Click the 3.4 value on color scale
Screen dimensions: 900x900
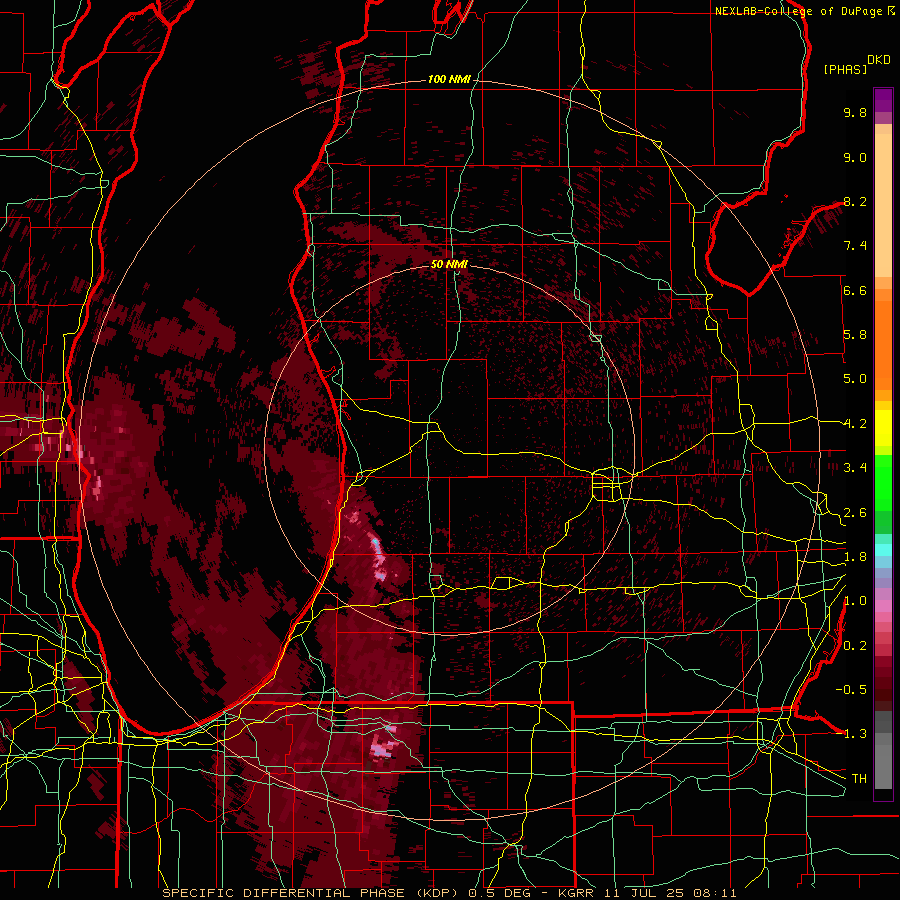point(855,468)
